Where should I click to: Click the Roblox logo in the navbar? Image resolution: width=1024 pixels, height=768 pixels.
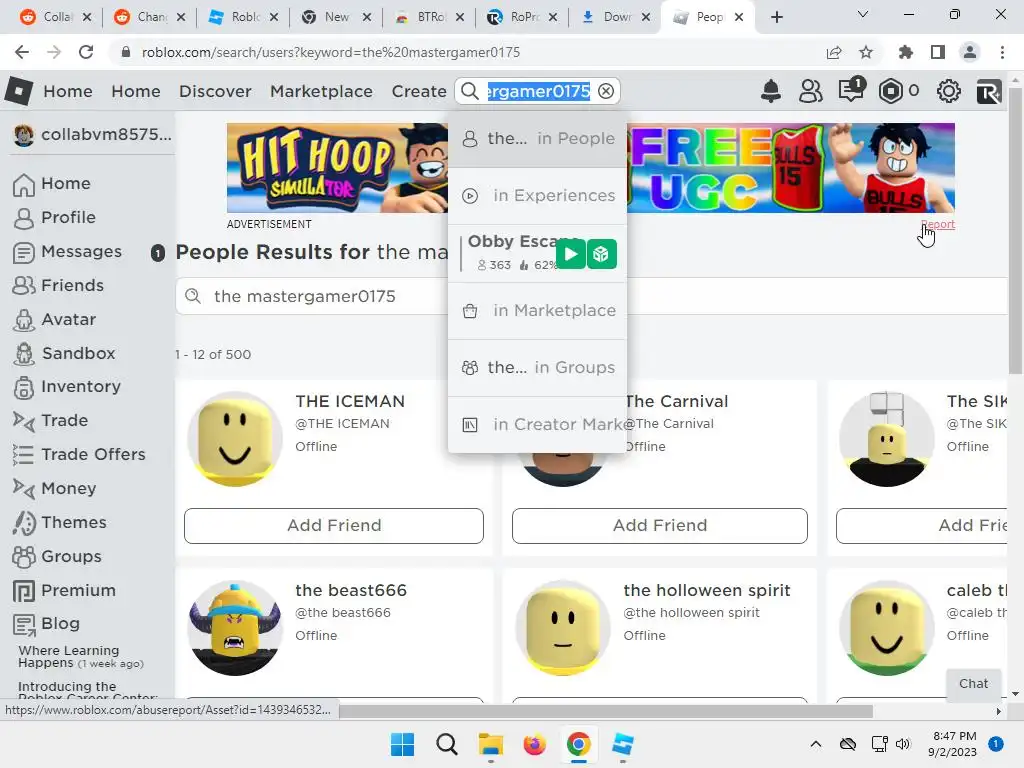pos(18,91)
